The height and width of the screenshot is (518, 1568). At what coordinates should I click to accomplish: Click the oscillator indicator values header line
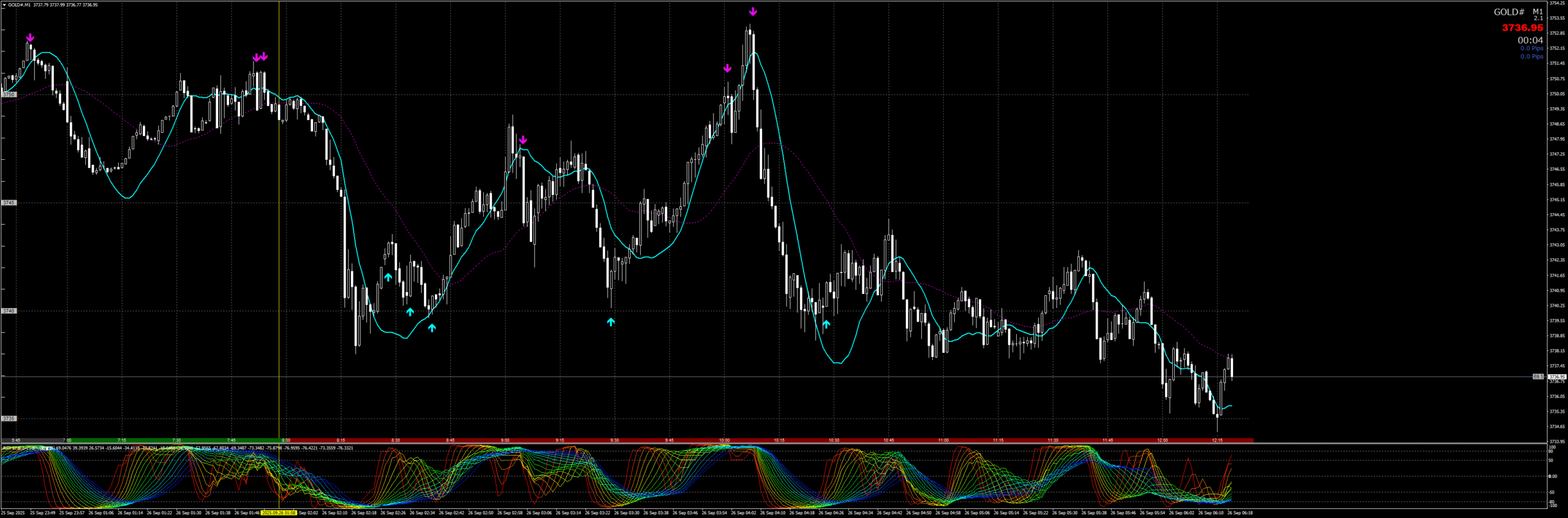pos(178,448)
